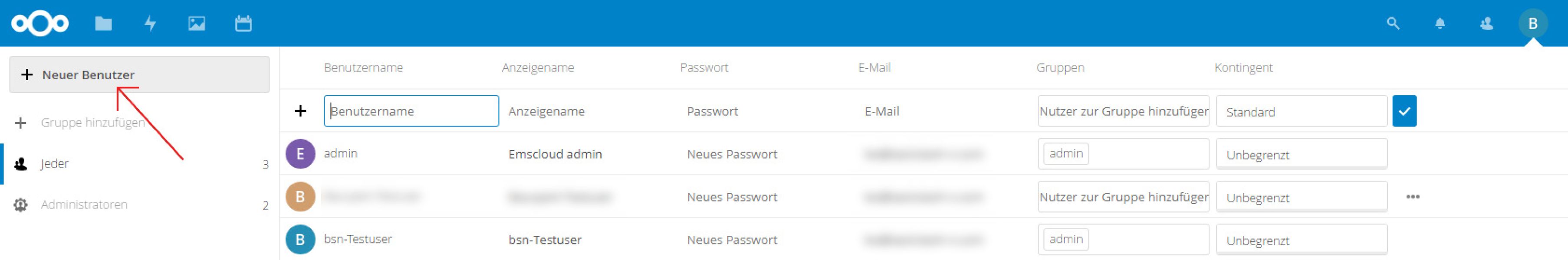
Task: Confirm new user with blue checkmark button
Action: (x=1404, y=111)
